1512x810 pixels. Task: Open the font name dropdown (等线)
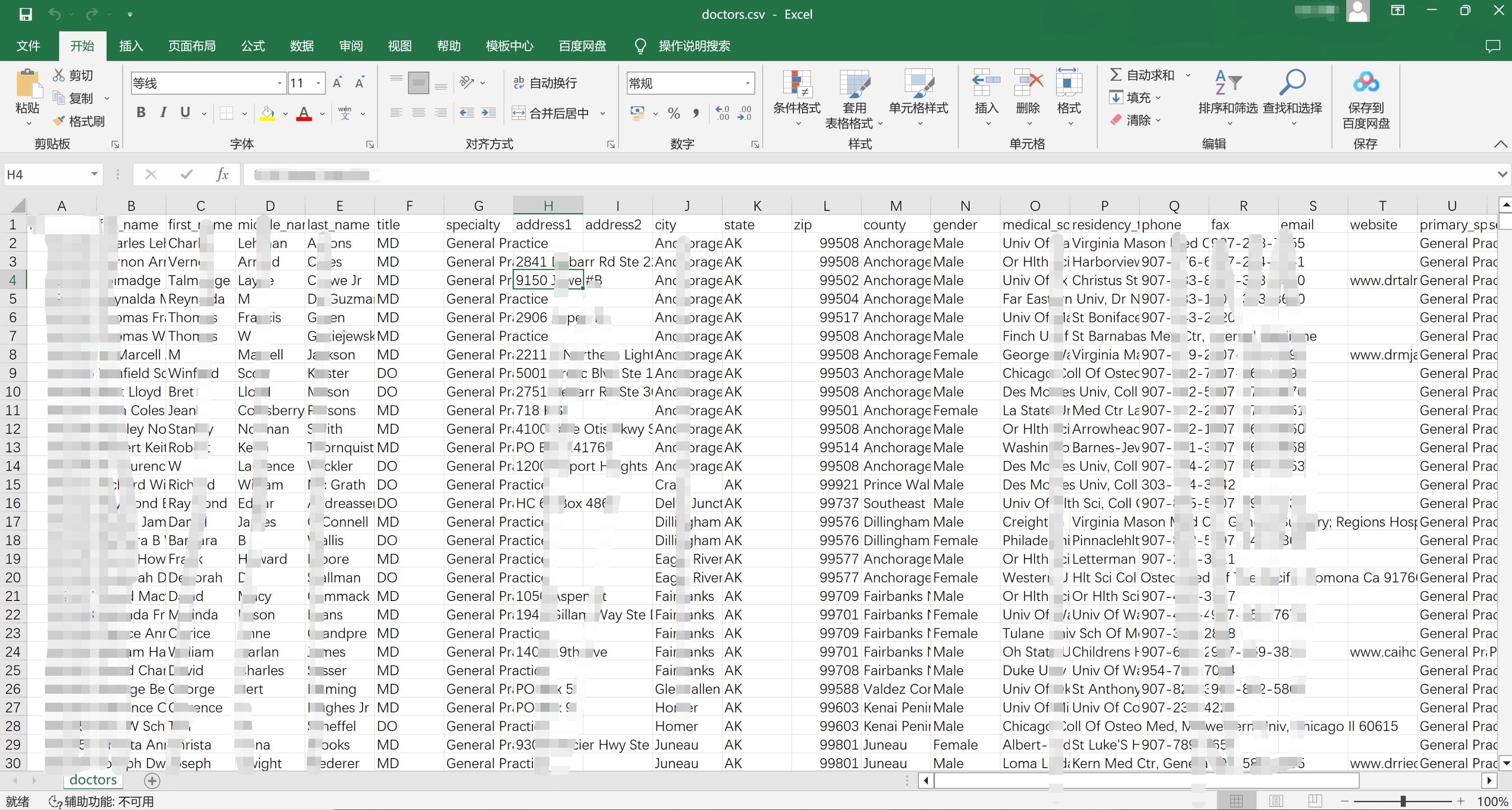(x=280, y=83)
